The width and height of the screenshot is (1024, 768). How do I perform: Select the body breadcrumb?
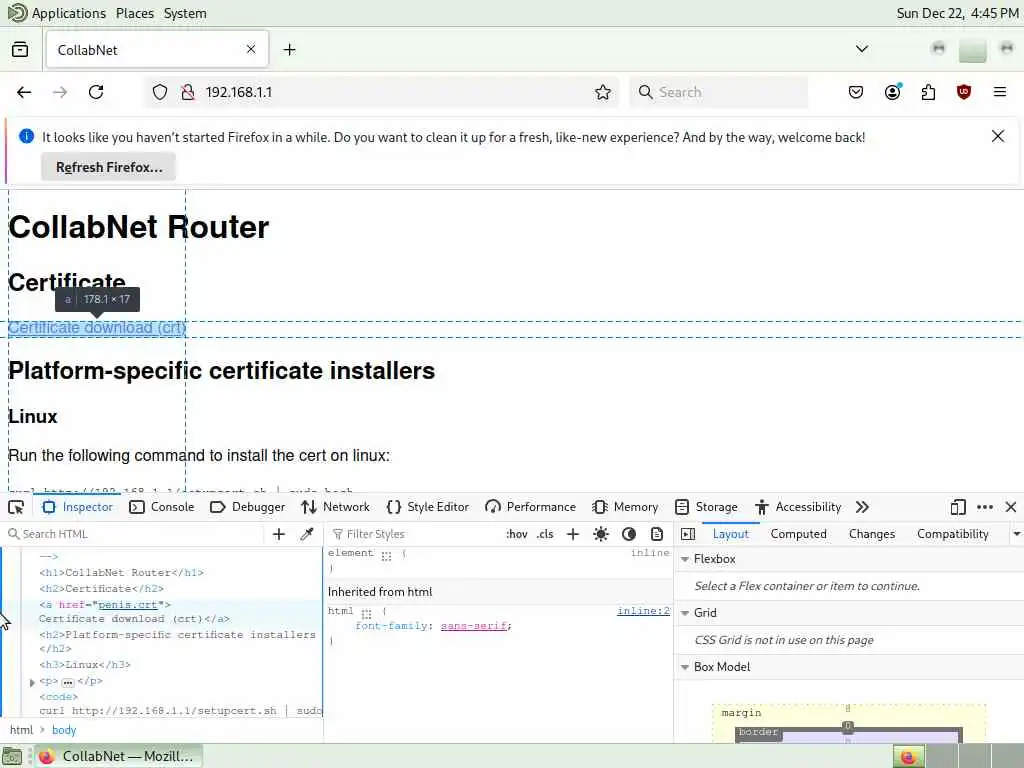[x=64, y=730]
